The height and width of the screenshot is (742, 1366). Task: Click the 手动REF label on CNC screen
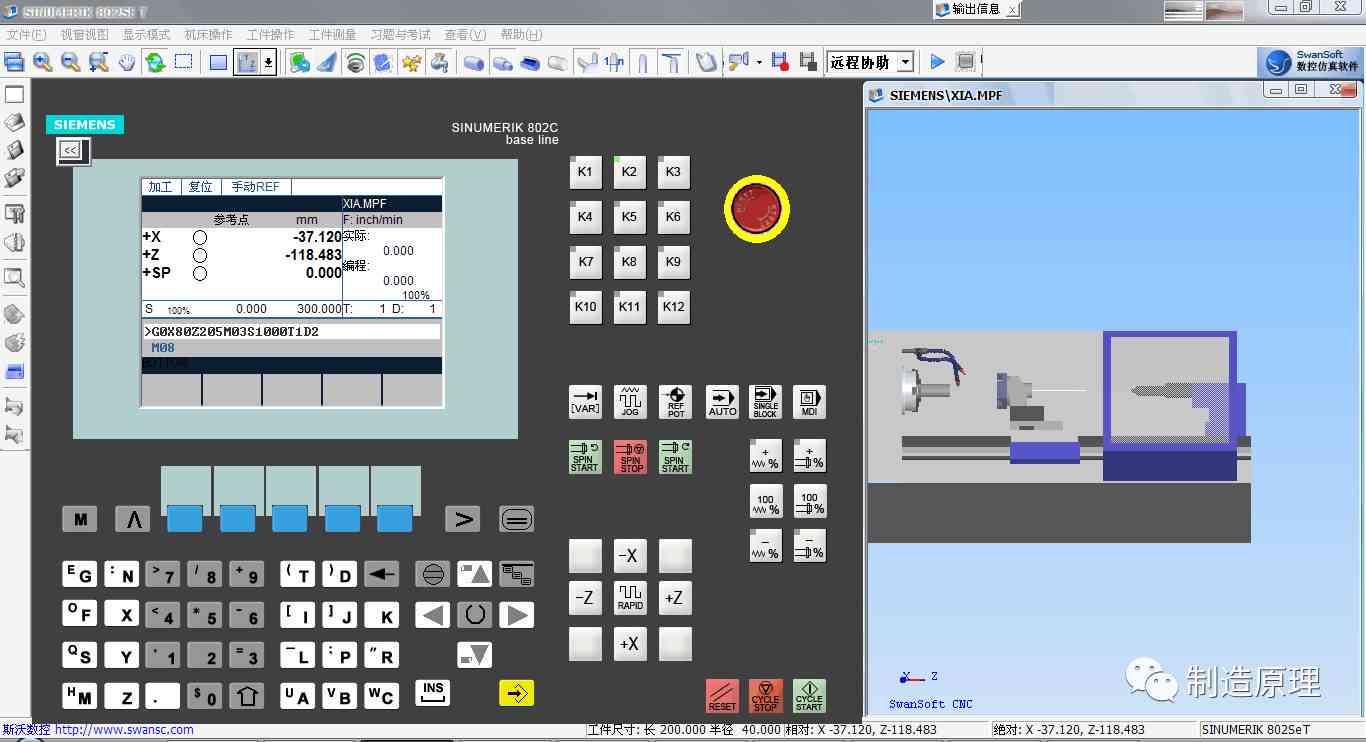tap(256, 187)
